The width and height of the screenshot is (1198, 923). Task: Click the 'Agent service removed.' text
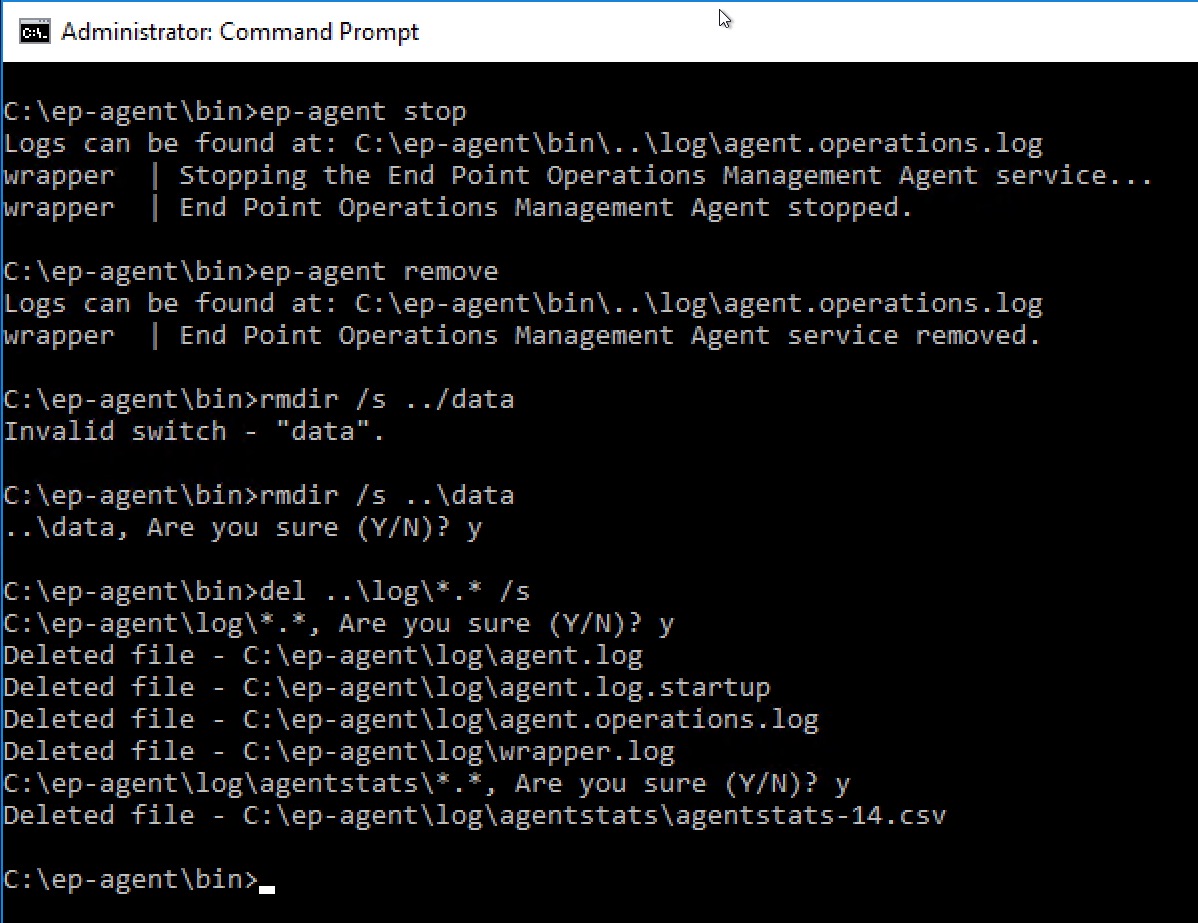(x=865, y=335)
